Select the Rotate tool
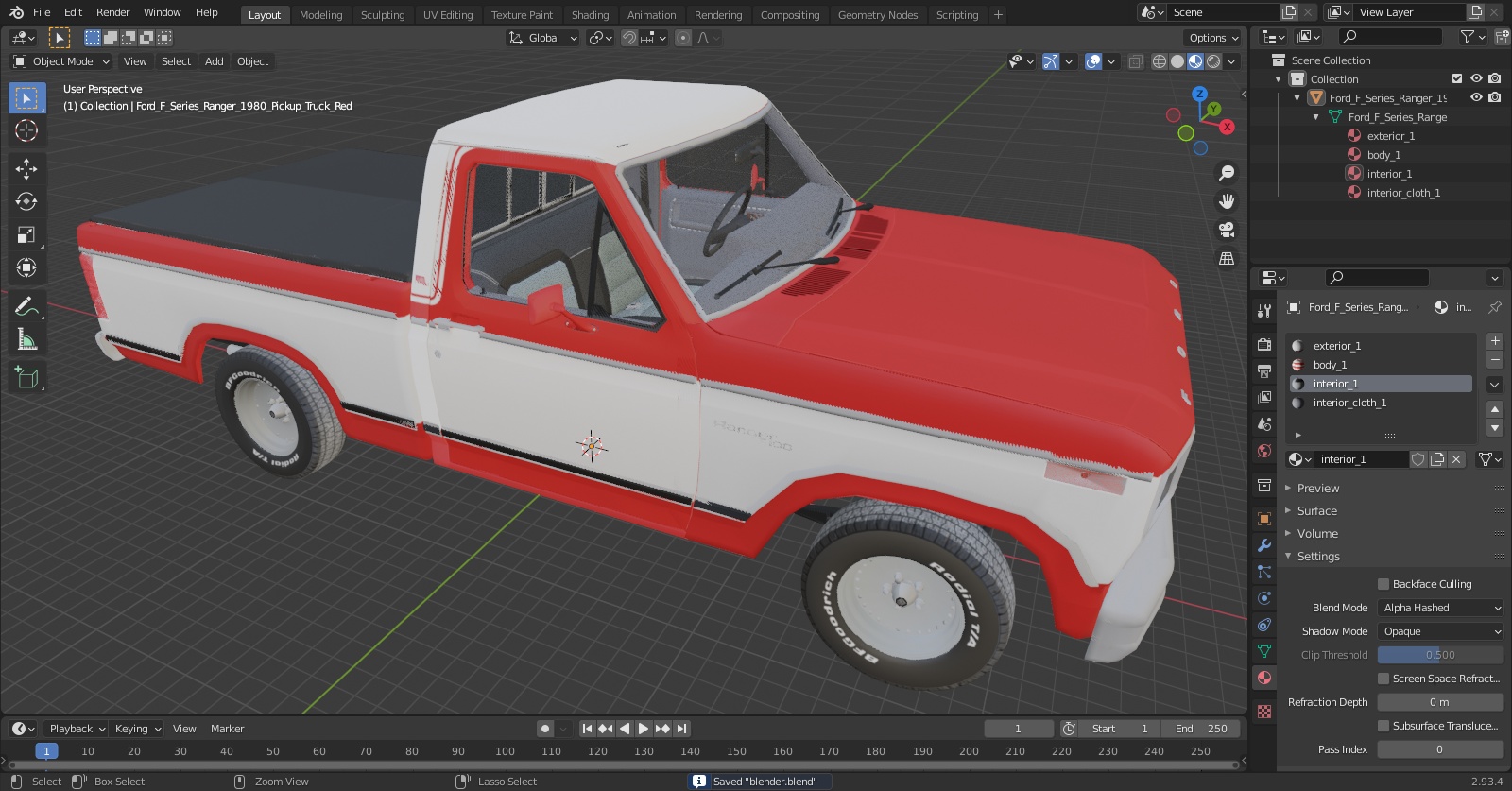 click(x=26, y=201)
